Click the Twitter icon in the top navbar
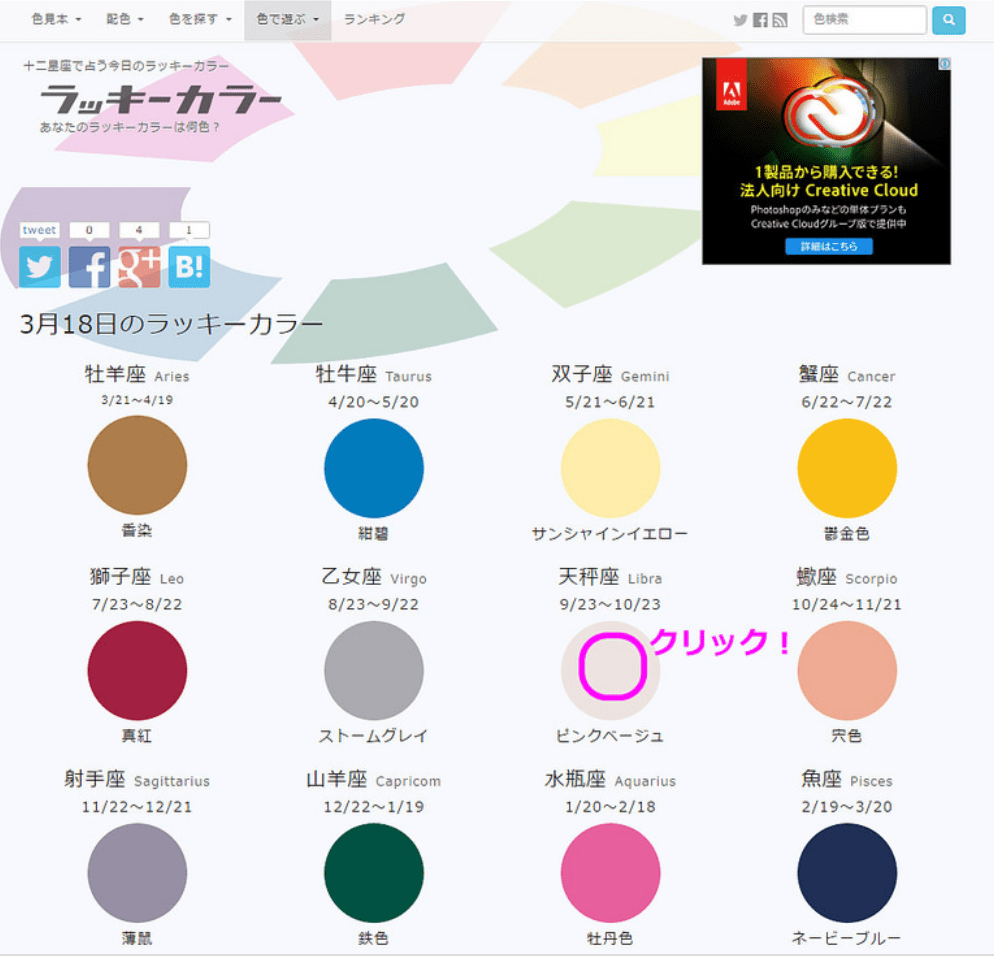The image size is (994, 956). point(740,20)
